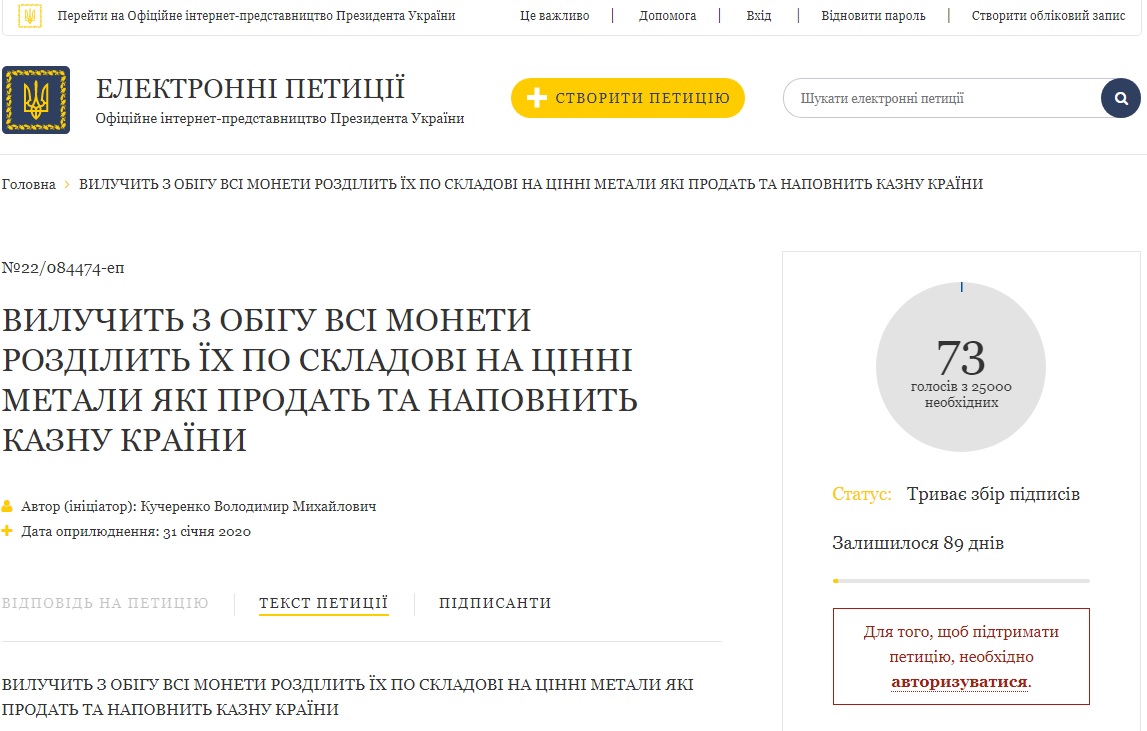The height and width of the screenshot is (731, 1147).
Task: Open the Вхід login link
Action: (759, 15)
